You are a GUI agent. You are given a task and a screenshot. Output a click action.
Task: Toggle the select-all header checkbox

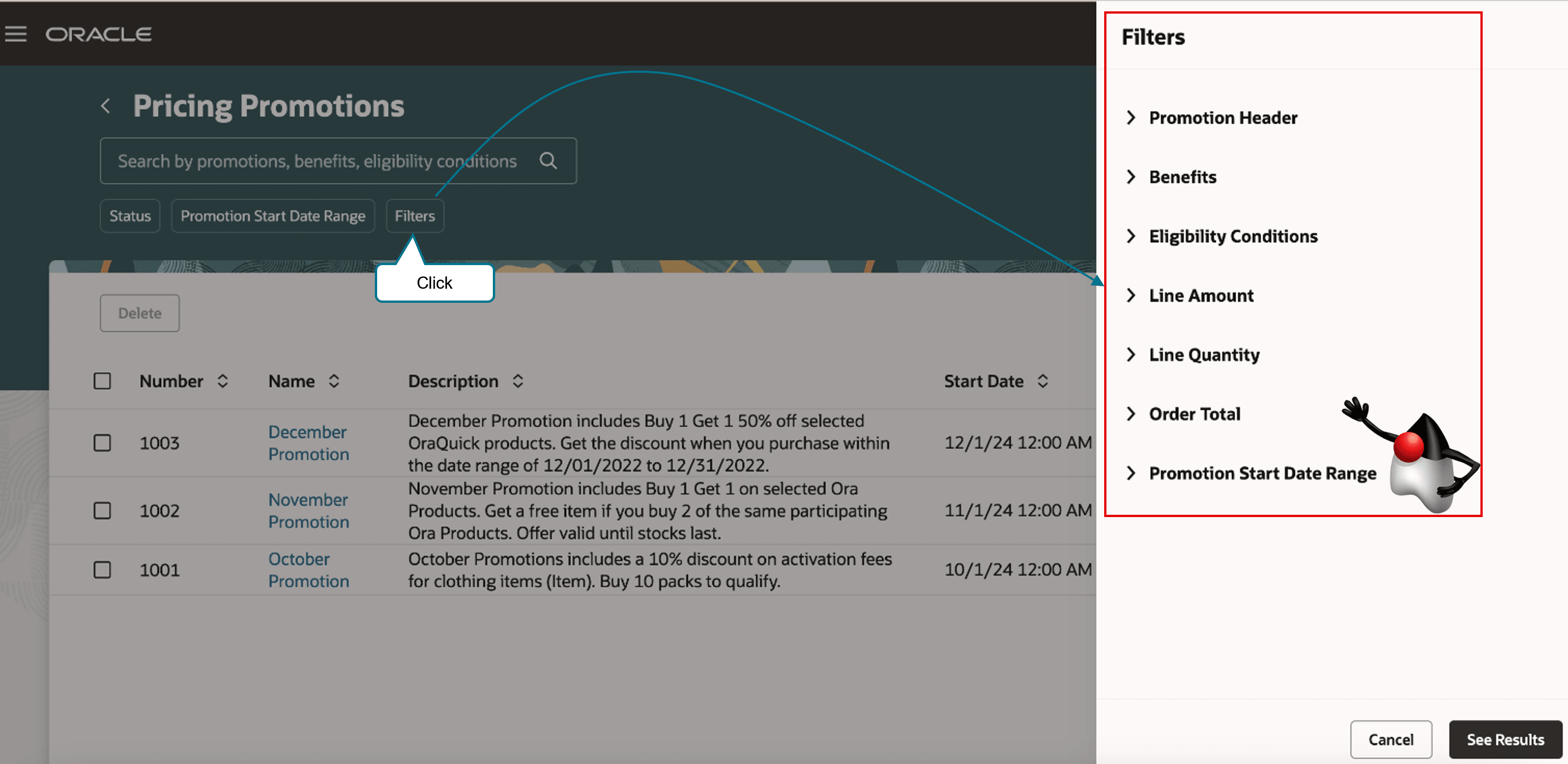click(x=102, y=381)
